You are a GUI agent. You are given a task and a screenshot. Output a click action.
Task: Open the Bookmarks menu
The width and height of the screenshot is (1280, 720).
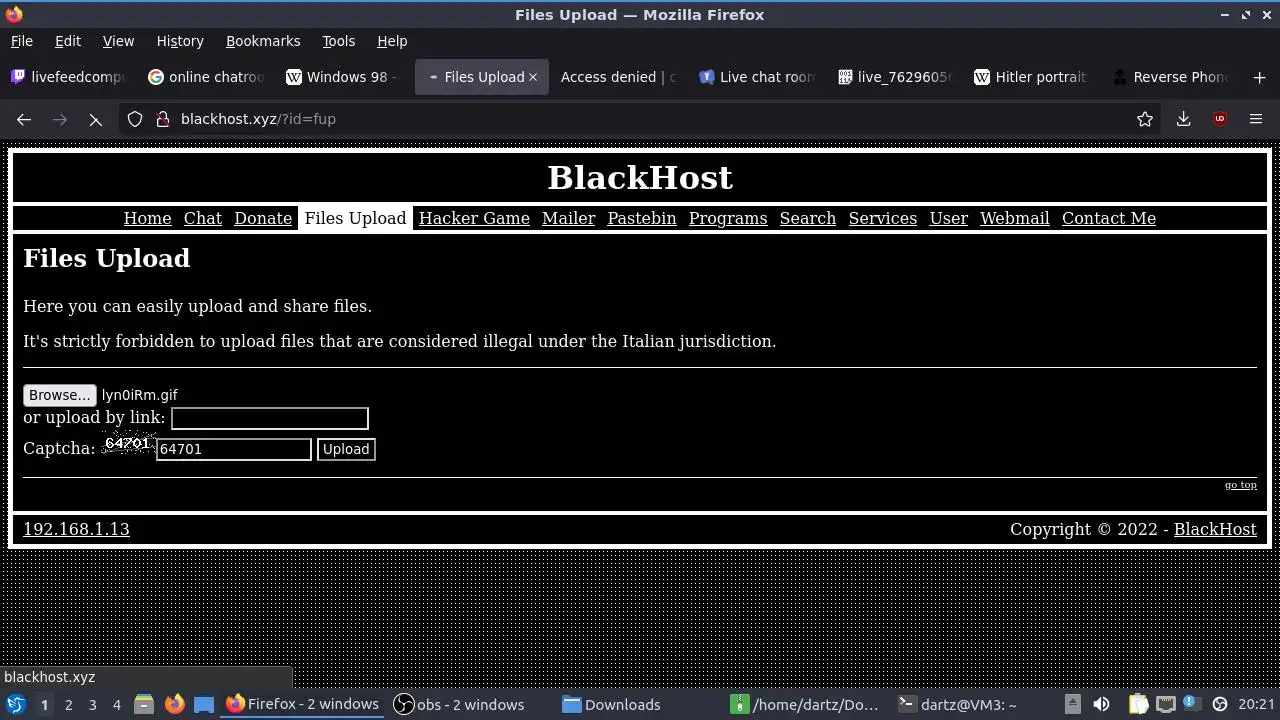click(x=263, y=41)
